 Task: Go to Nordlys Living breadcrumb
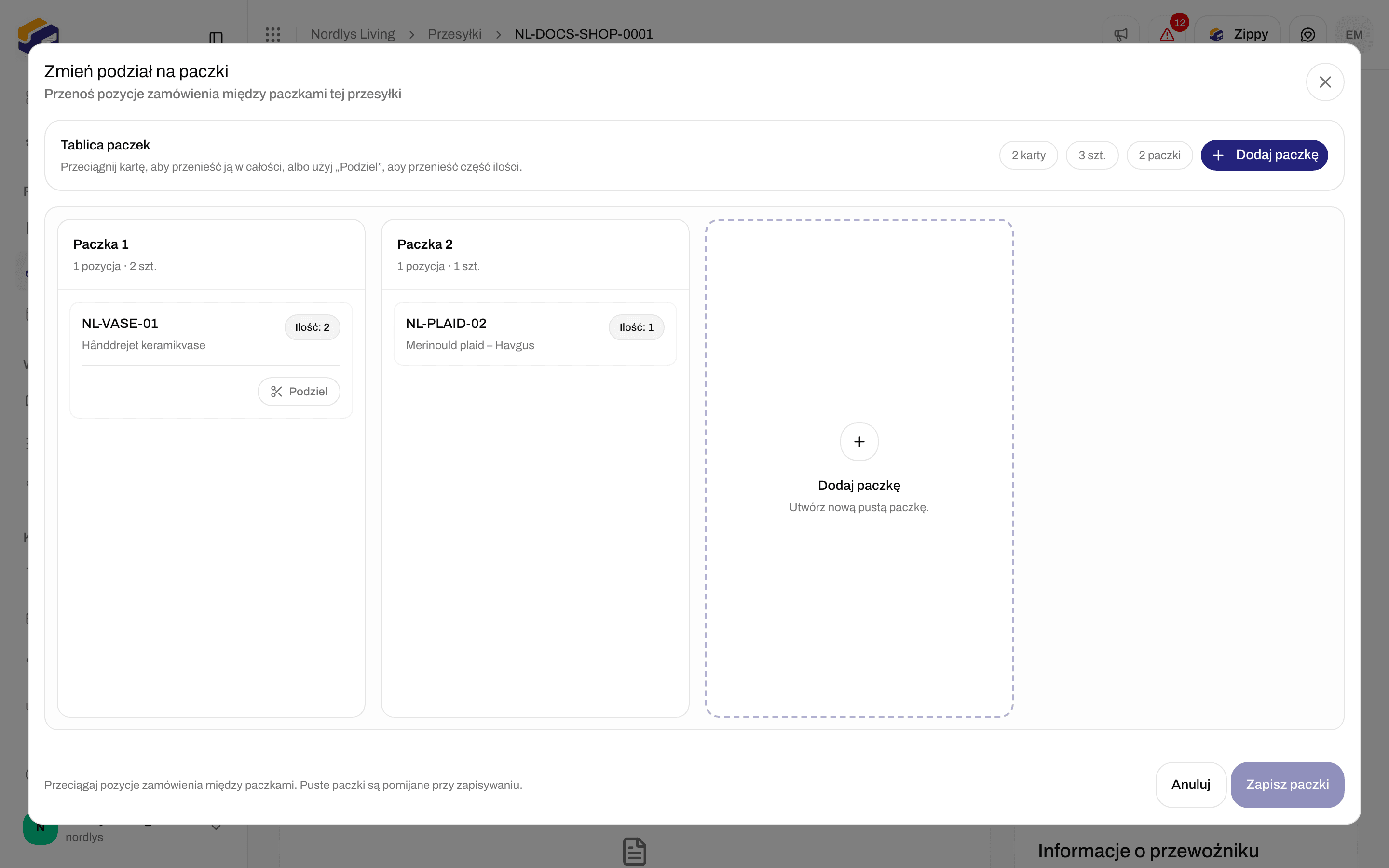pyautogui.click(x=353, y=34)
